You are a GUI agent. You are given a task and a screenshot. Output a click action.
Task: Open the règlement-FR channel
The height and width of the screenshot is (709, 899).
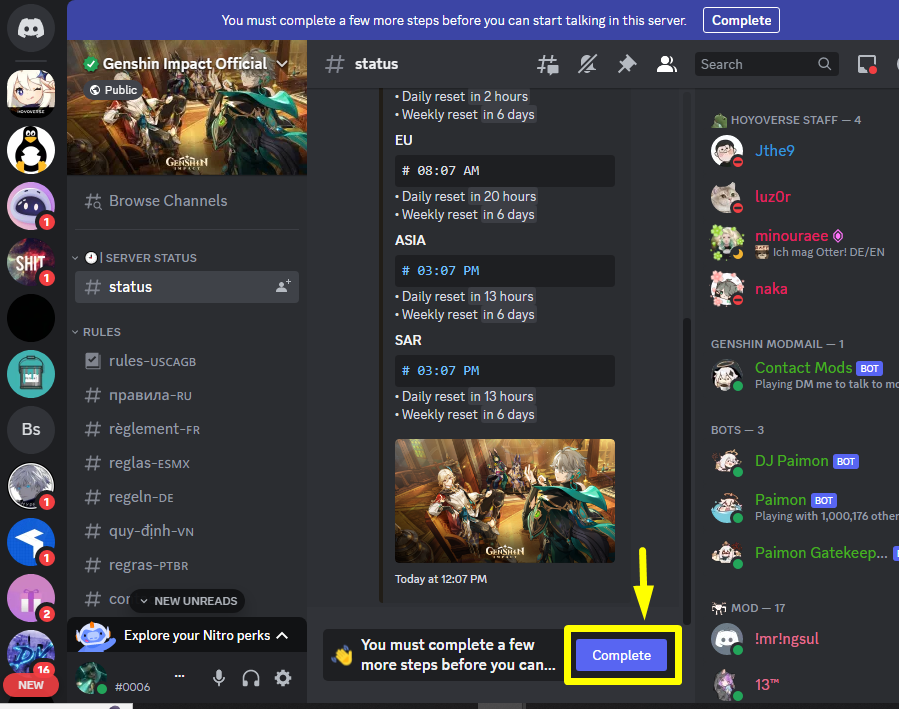tap(187, 429)
